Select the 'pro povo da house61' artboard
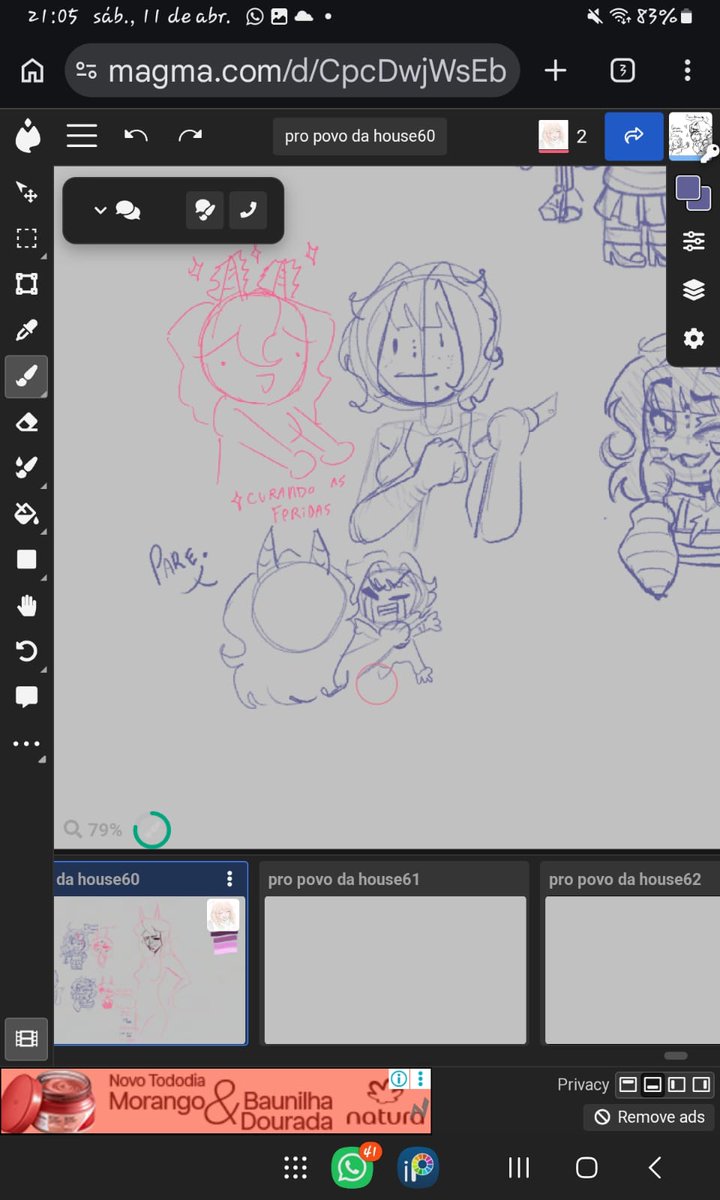720x1200 pixels. (x=394, y=954)
